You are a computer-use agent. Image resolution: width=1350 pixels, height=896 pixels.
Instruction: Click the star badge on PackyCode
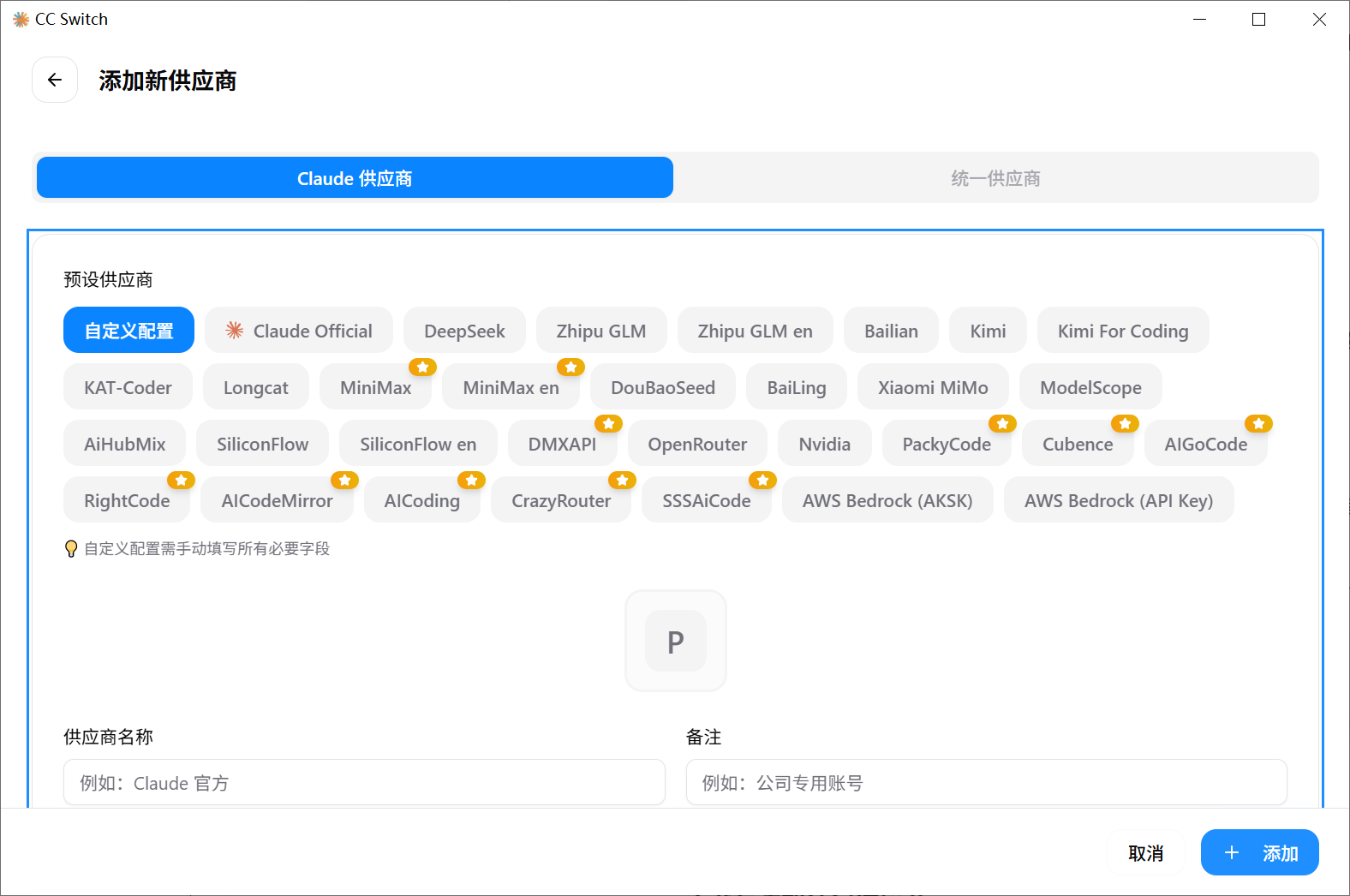click(1002, 424)
